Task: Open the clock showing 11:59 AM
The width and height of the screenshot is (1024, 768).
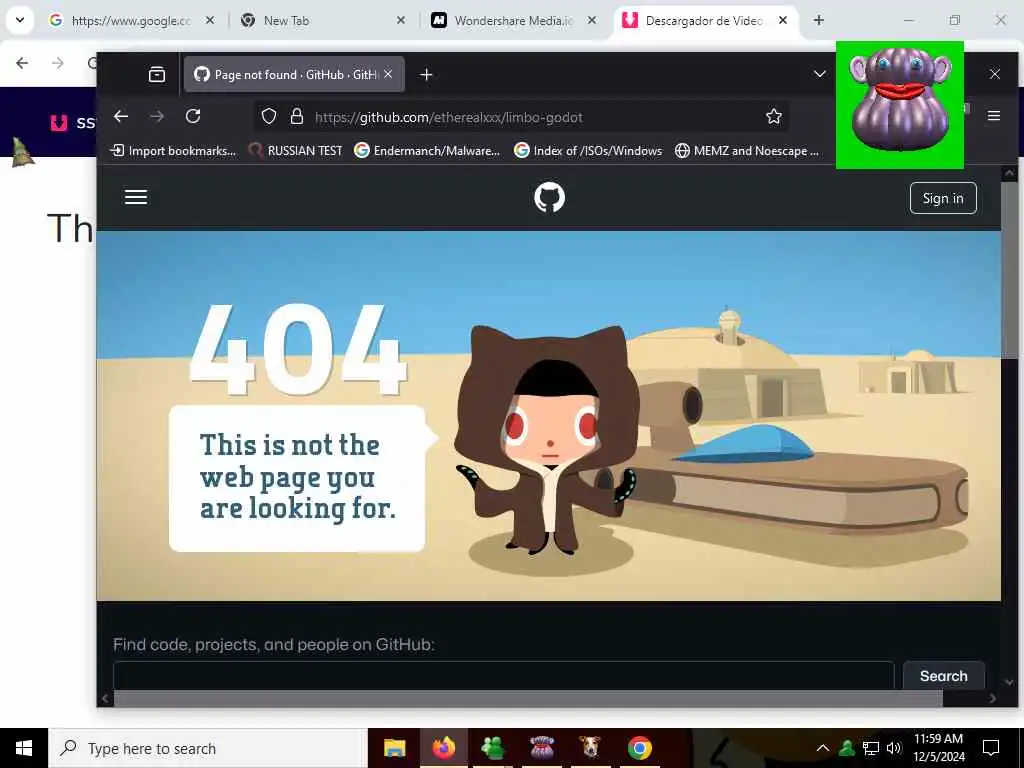Action: (938, 748)
